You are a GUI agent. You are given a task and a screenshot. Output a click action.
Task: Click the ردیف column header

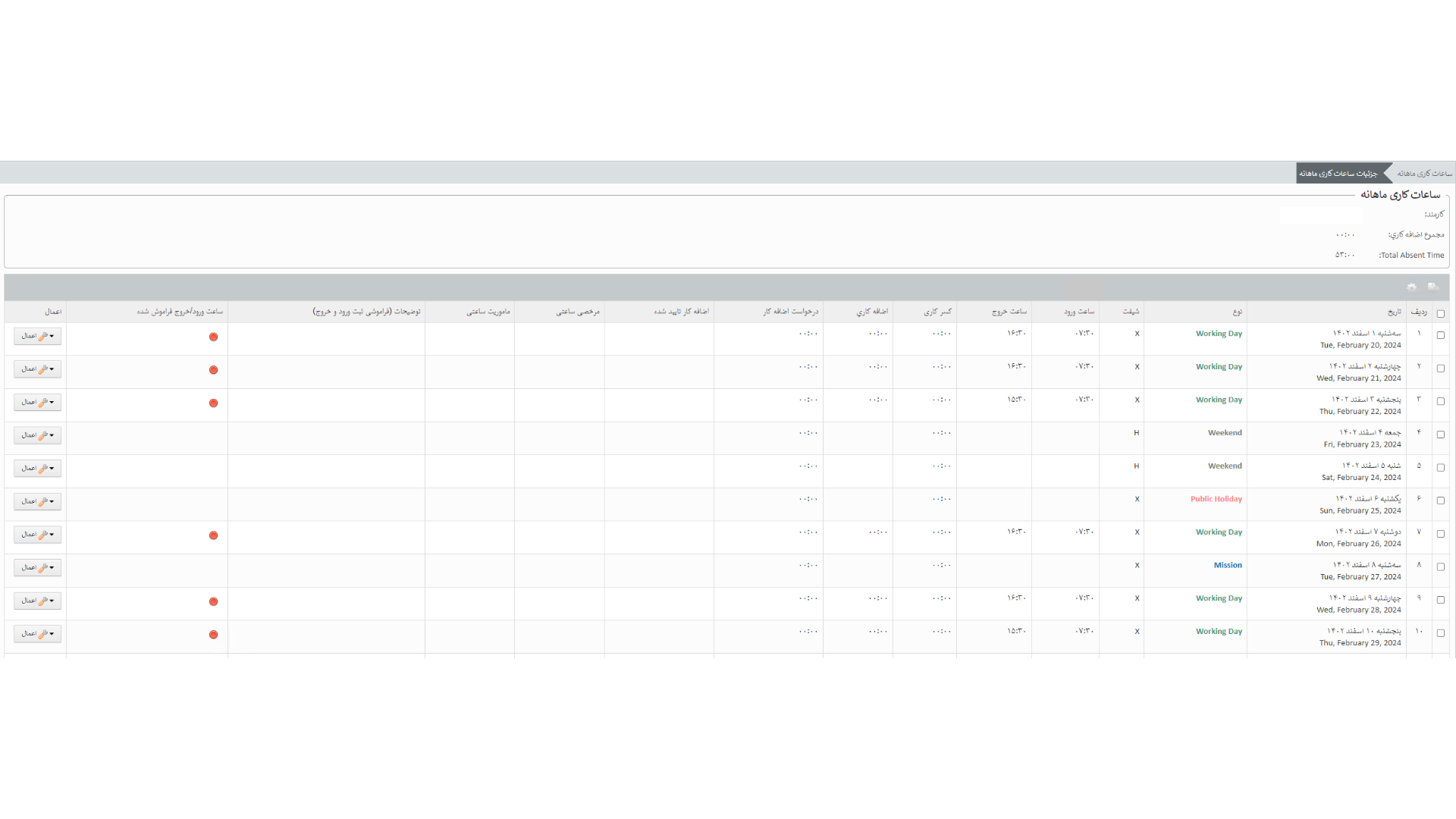[1418, 312]
